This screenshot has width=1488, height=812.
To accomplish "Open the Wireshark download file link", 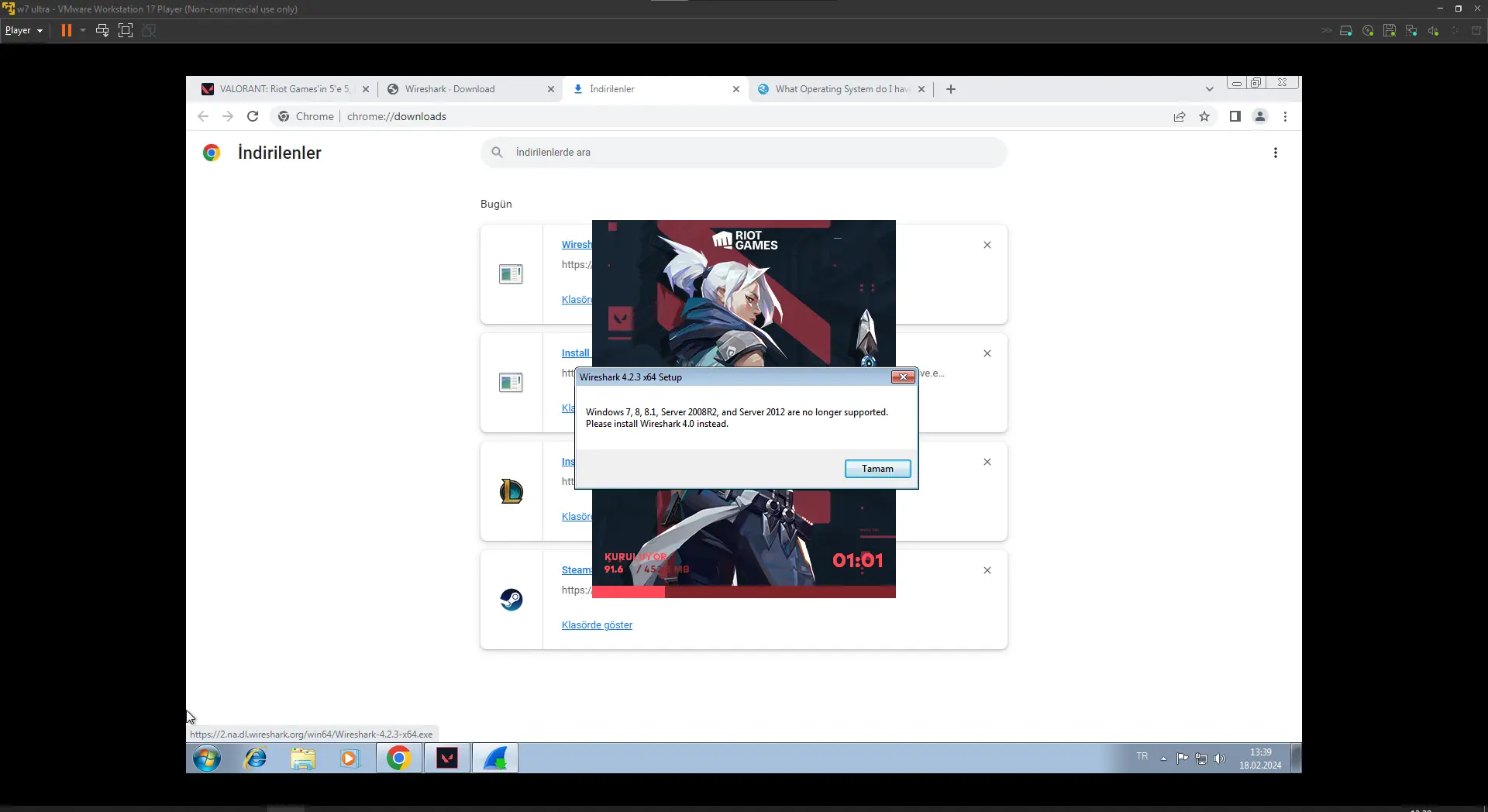I will pyautogui.click(x=577, y=245).
